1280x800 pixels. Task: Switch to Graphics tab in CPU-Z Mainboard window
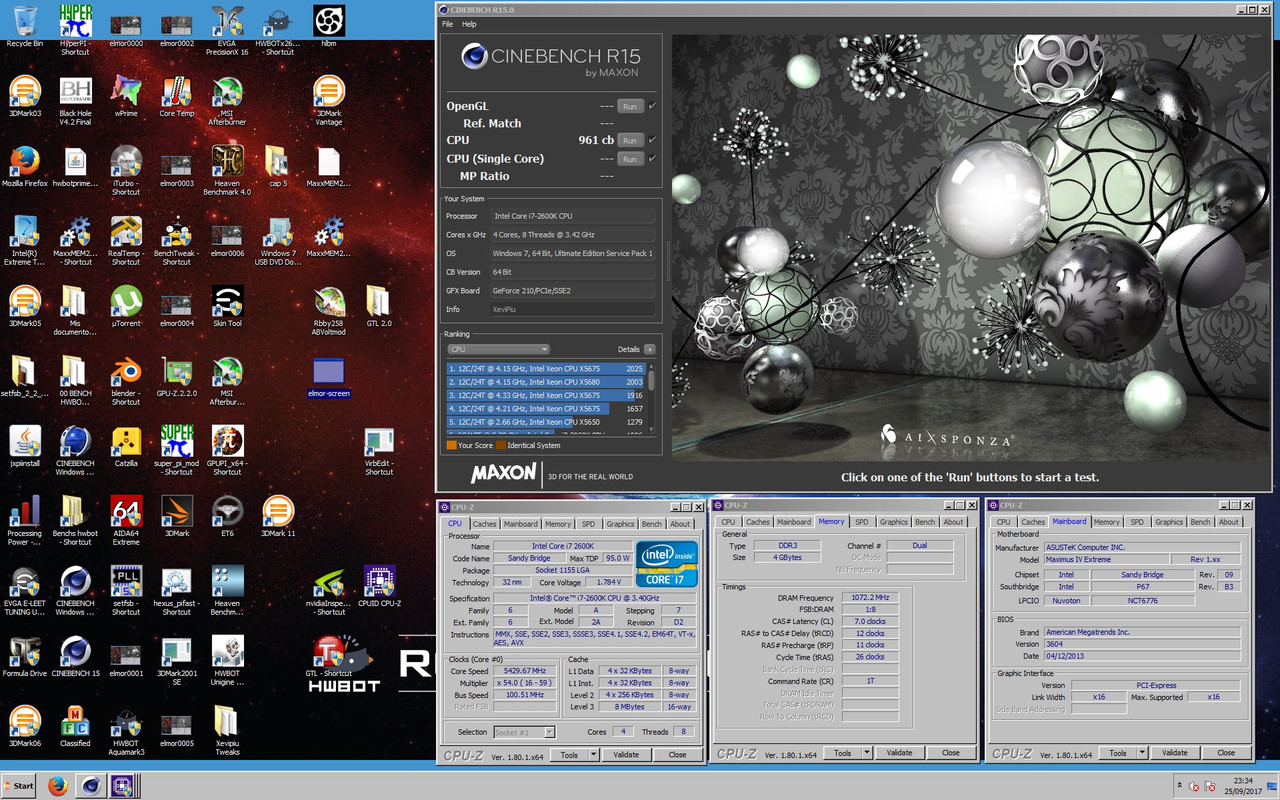click(1169, 522)
